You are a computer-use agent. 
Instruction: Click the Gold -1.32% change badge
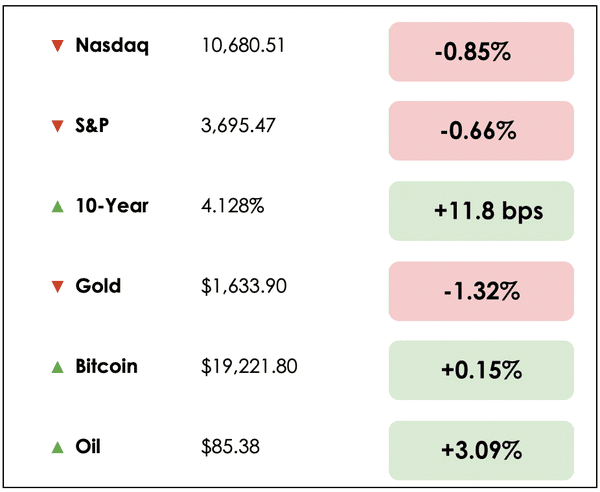coord(480,291)
